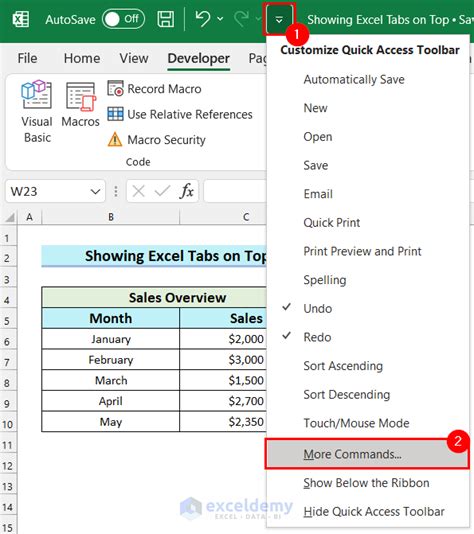Click the Sales Overview header cell
Image resolution: width=474 pixels, height=534 pixels.
tap(154, 298)
